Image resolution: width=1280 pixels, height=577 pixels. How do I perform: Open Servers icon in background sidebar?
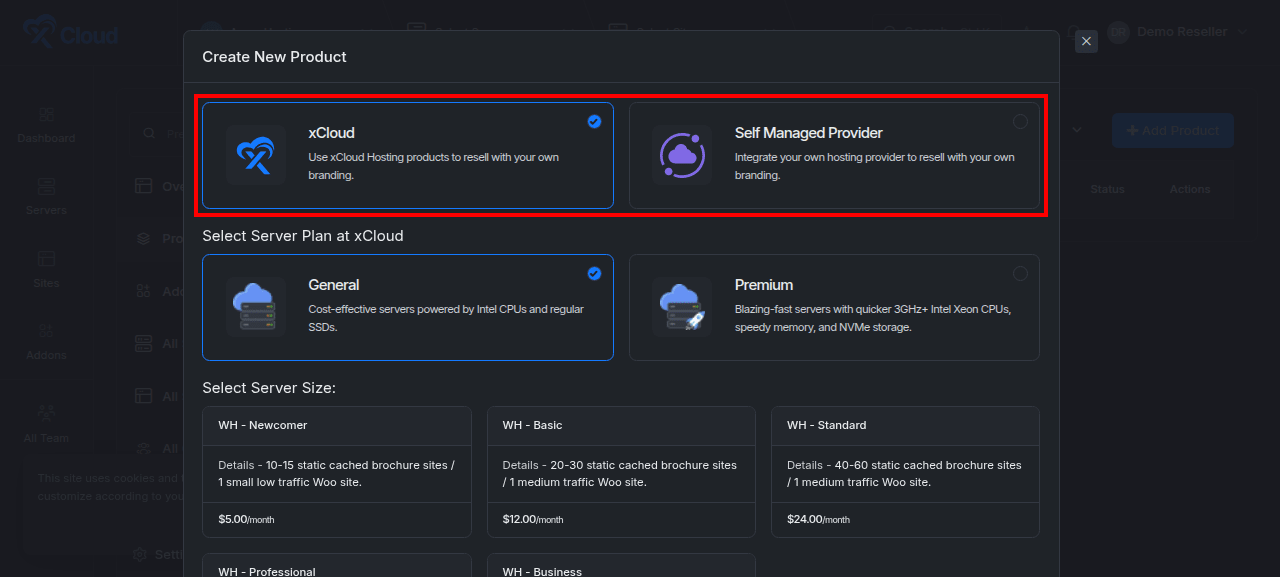tap(46, 187)
